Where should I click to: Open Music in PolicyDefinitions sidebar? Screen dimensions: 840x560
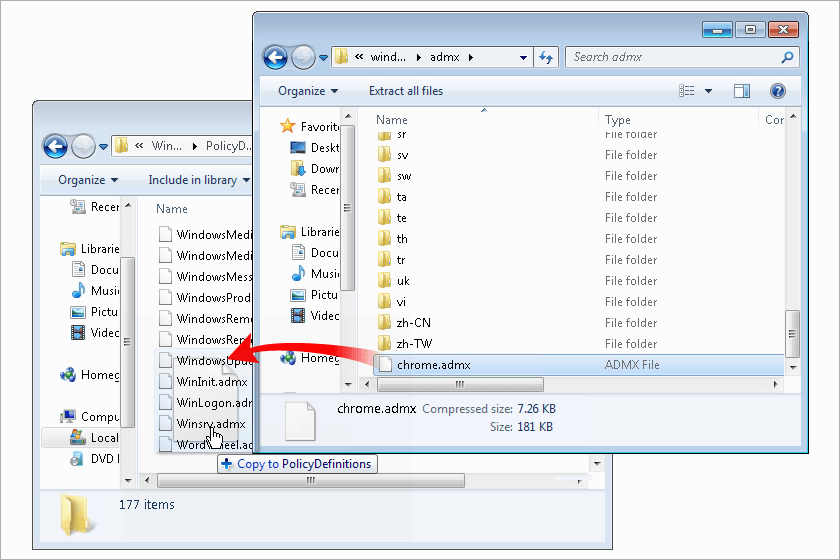click(95, 290)
